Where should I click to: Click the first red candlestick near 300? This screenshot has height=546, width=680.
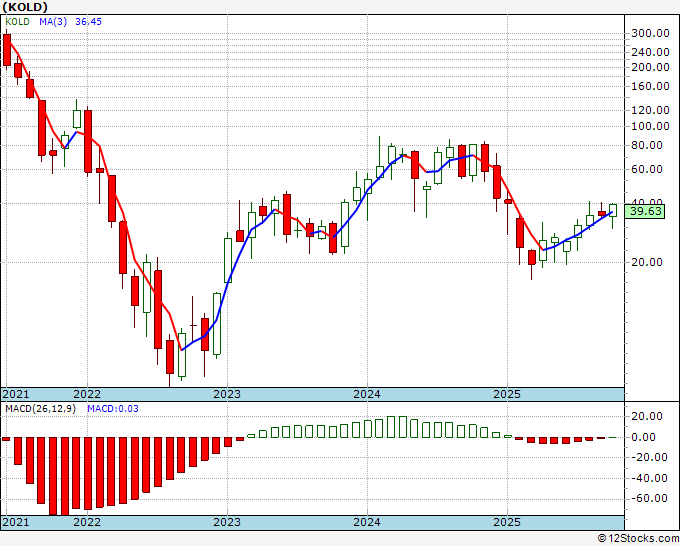coord(7,50)
